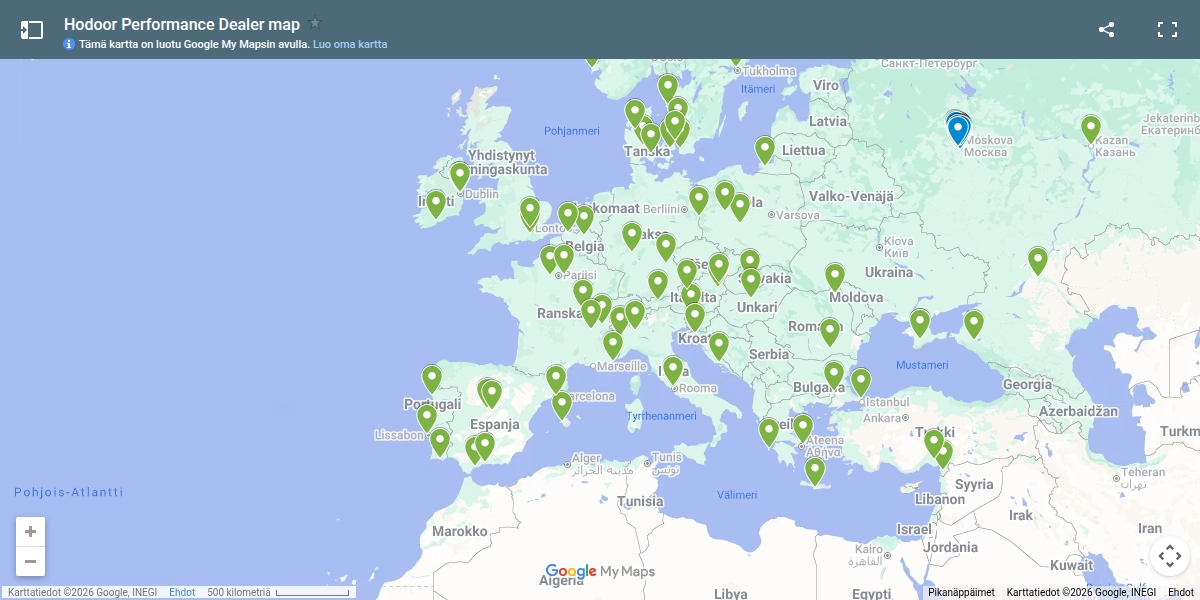Click the Mustameri sea label
Image resolution: width=1200 pixels, height=600 pixels.
click(x=922, y=365)
